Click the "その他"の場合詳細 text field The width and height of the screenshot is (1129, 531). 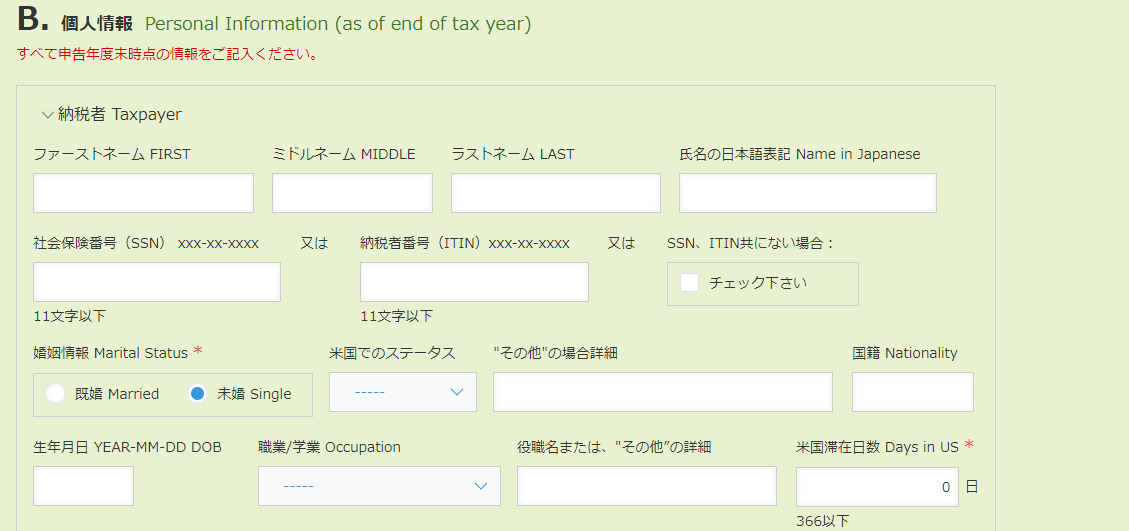click(662, 392)
